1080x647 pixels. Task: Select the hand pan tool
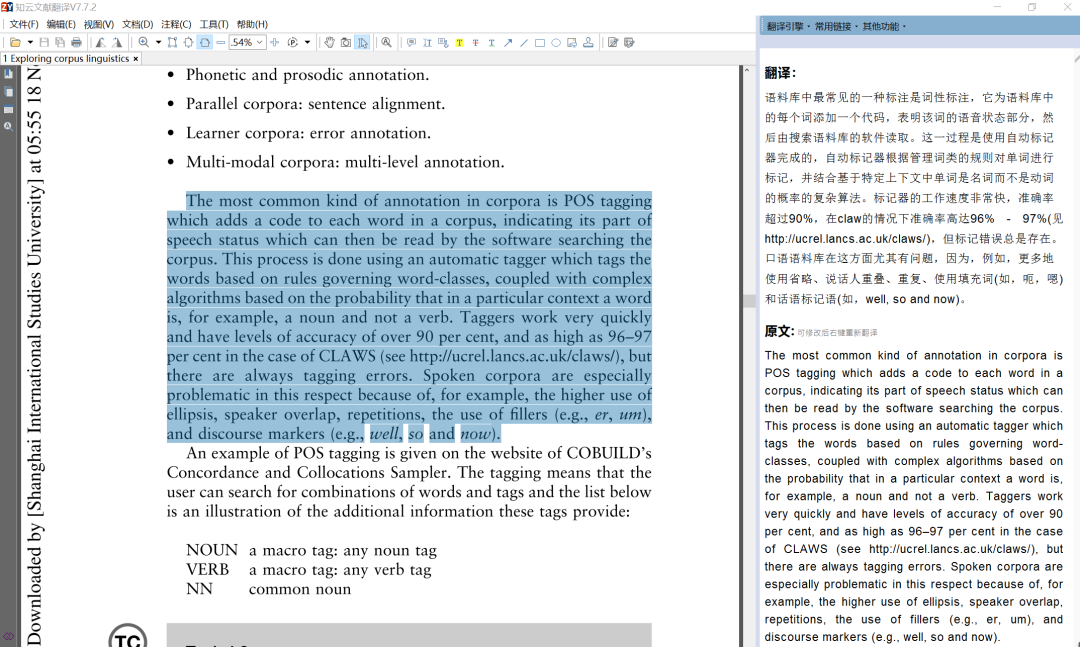point(329,43)
